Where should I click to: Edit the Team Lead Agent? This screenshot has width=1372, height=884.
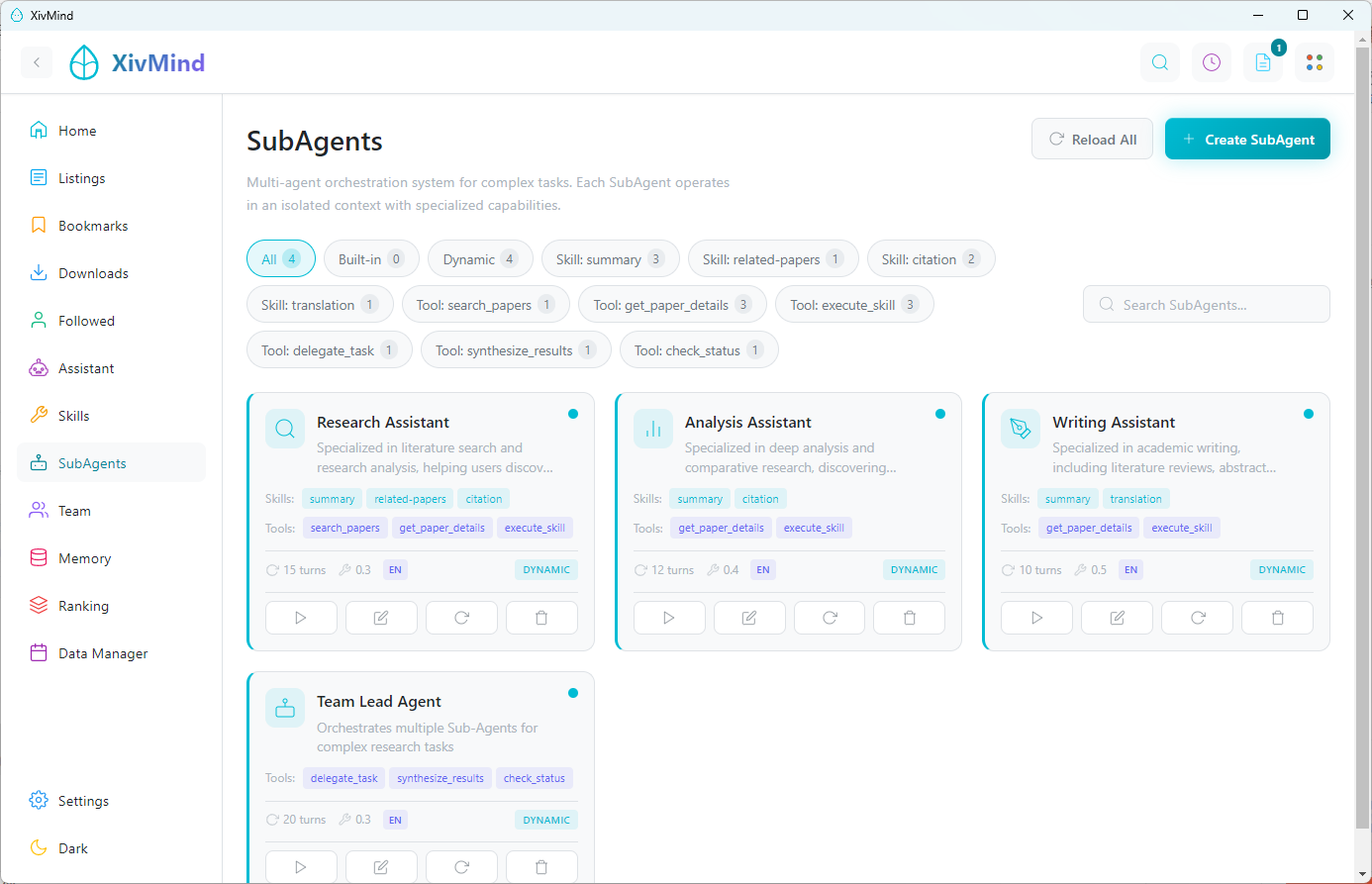(381, 867)
